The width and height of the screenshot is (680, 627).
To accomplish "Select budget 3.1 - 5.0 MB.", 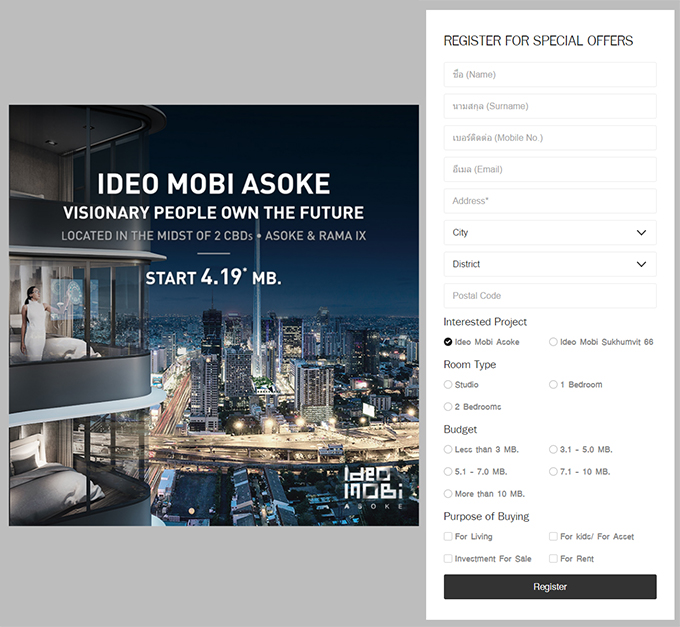I will click(554, 450).
